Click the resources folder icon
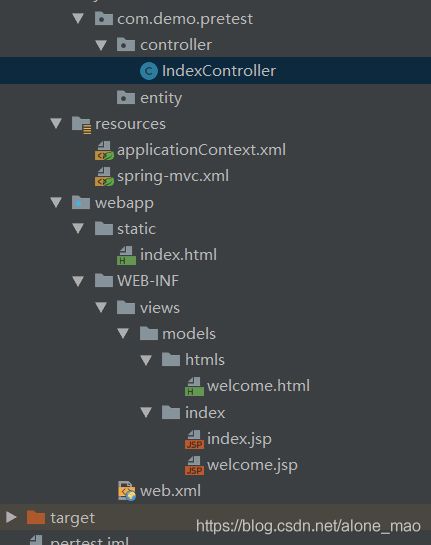 tap(82, 125)
